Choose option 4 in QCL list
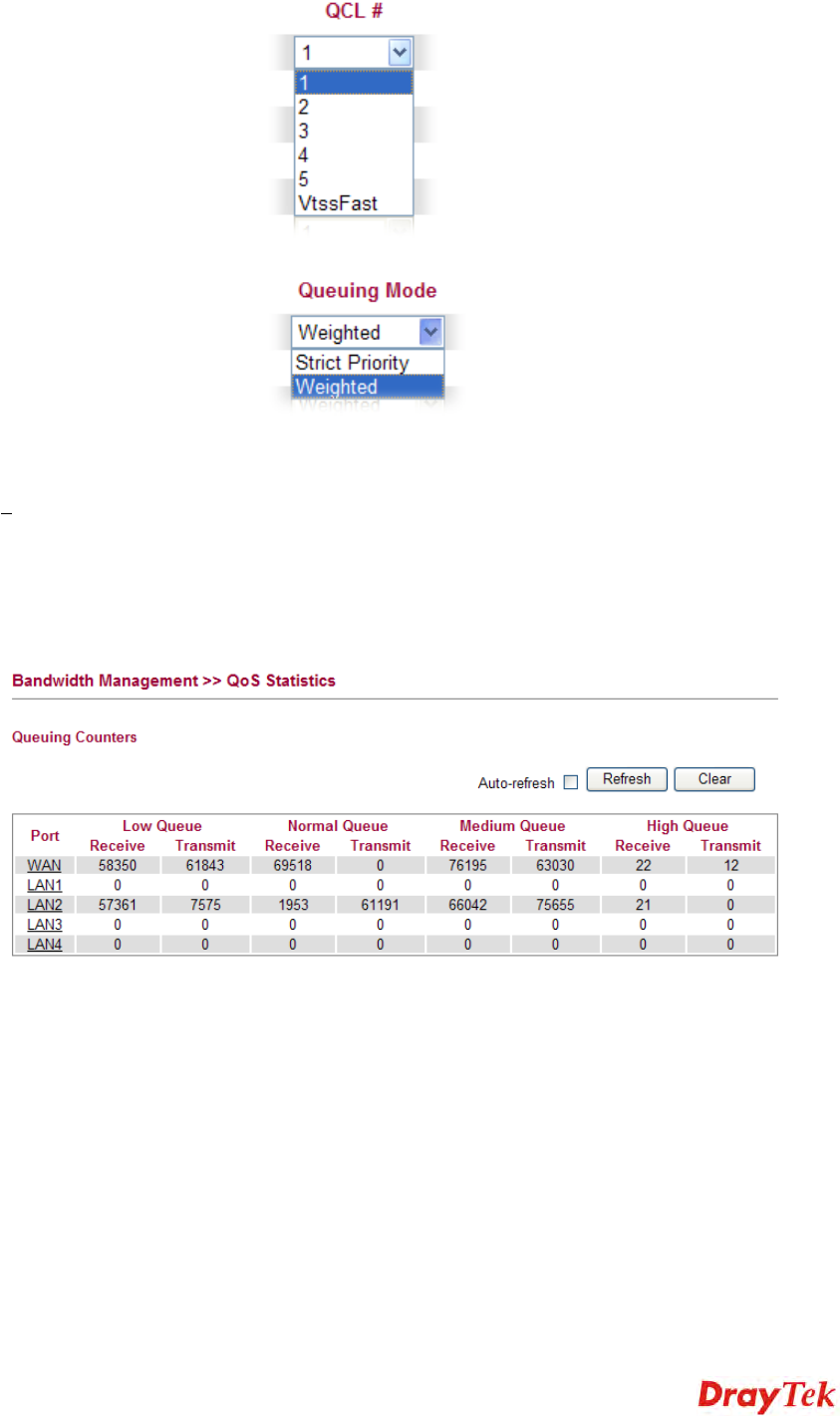Screen dimensions: 840x1416 (354, 155)
